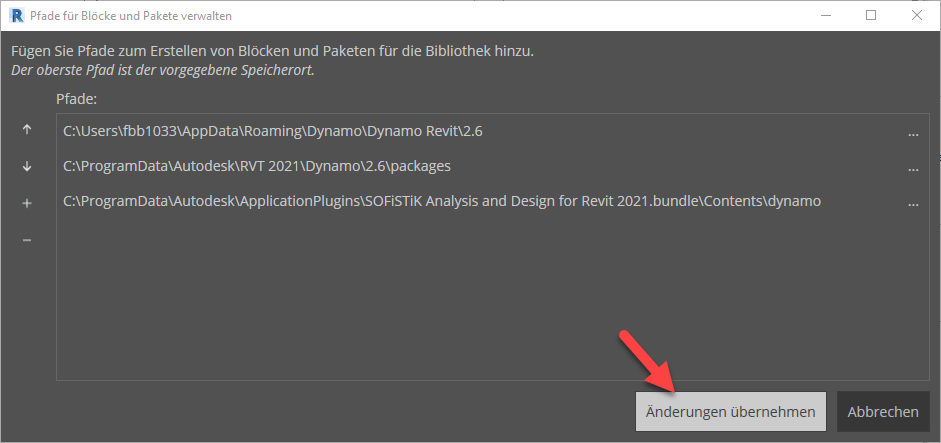Maximize the dialog window
941x443 pixels.
871,15
